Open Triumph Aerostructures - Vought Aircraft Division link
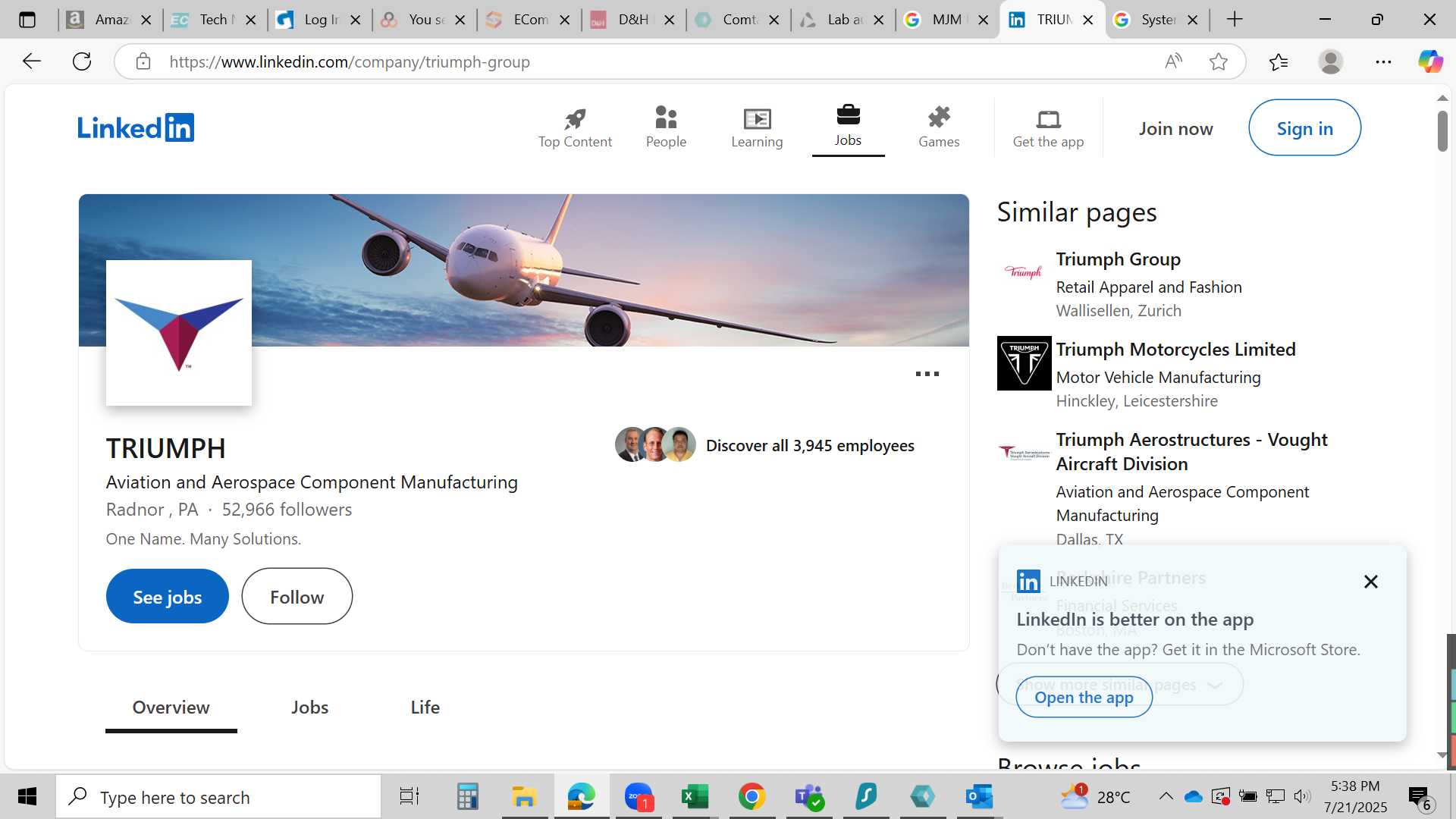1456x819 pixels. tap(1191, 452)
